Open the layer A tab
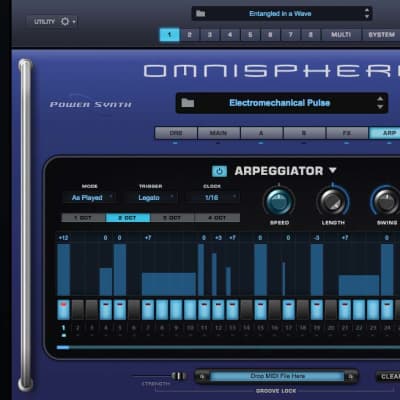 click(261, 133)
